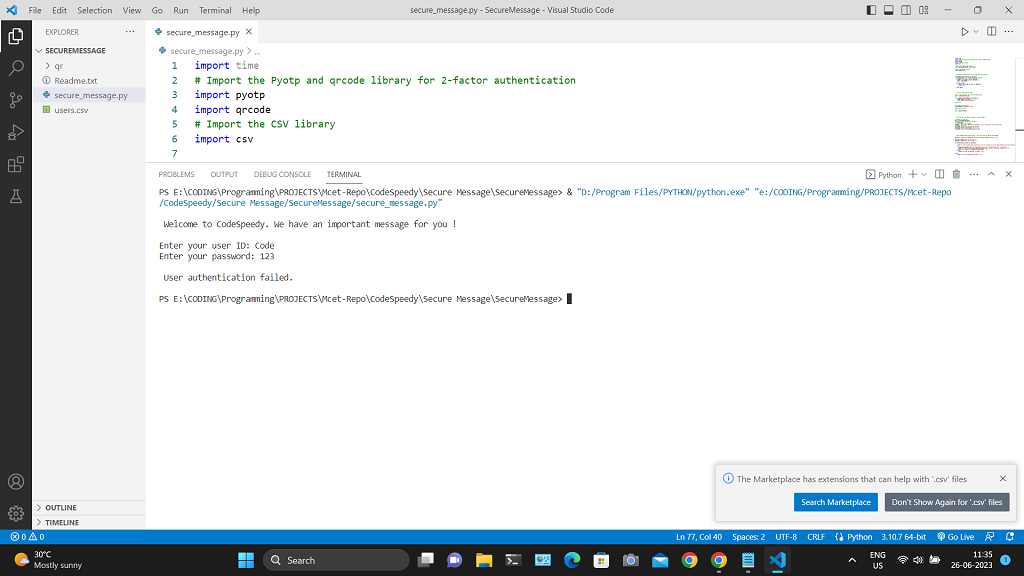
Task: Close the terminal panel
Action: [x=1009, y=174]
